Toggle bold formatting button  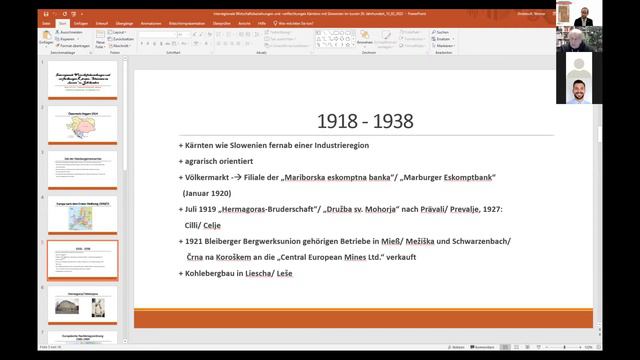coord(142,43)
